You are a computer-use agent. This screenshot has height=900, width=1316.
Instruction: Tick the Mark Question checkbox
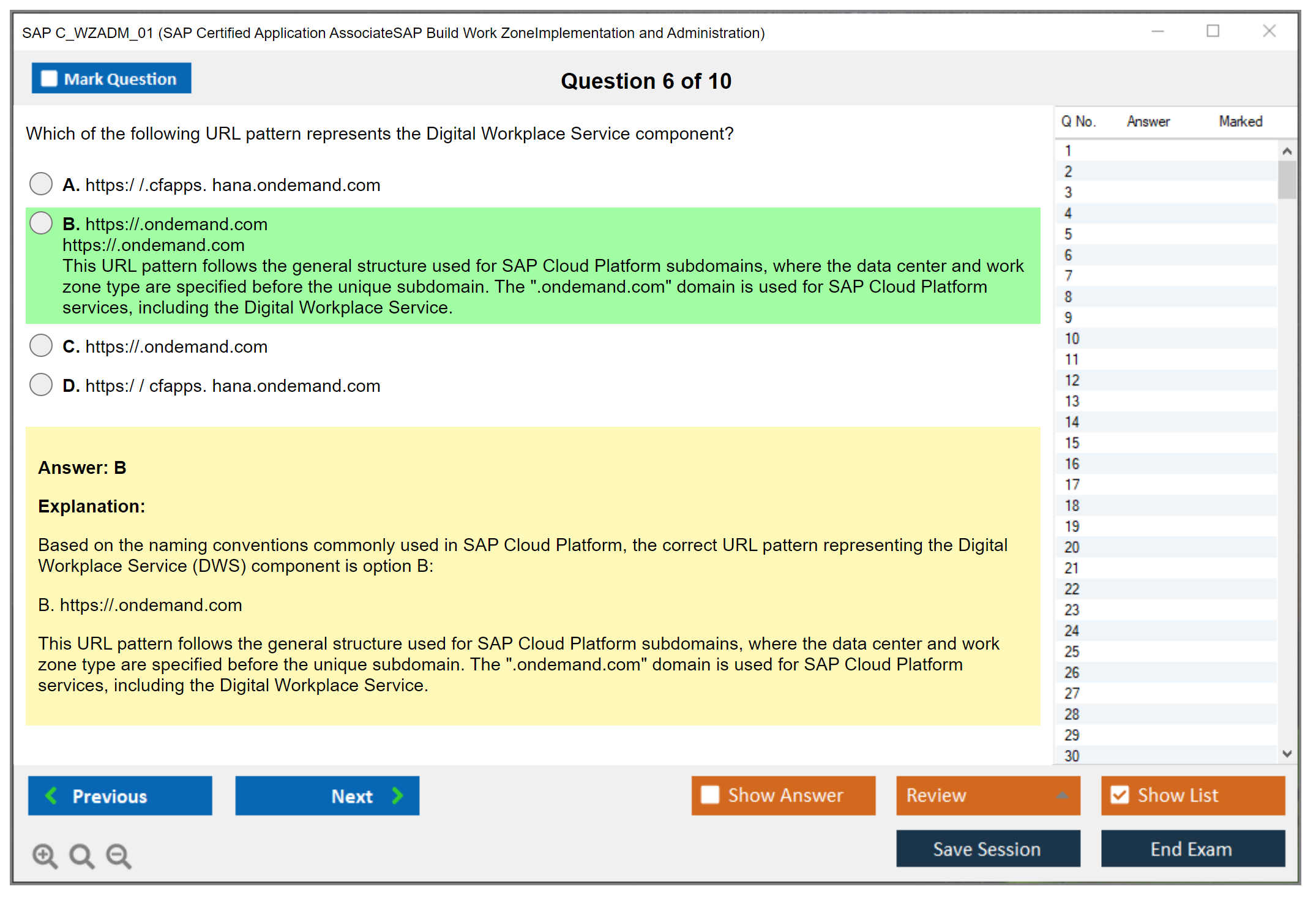click(49, 78)
